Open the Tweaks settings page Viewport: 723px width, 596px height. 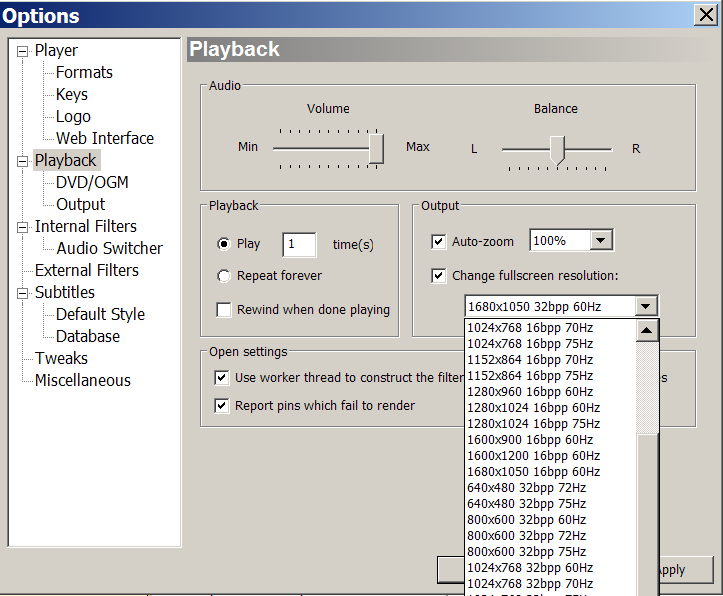coord(61,359)
